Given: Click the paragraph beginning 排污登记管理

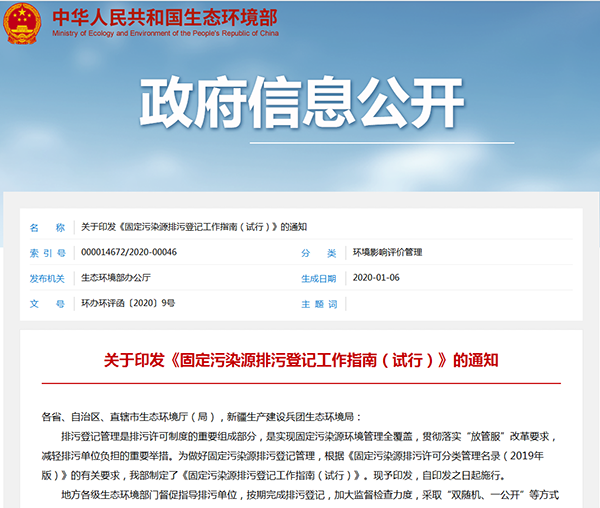Looking at the screenshot, I should click(300, 446).
